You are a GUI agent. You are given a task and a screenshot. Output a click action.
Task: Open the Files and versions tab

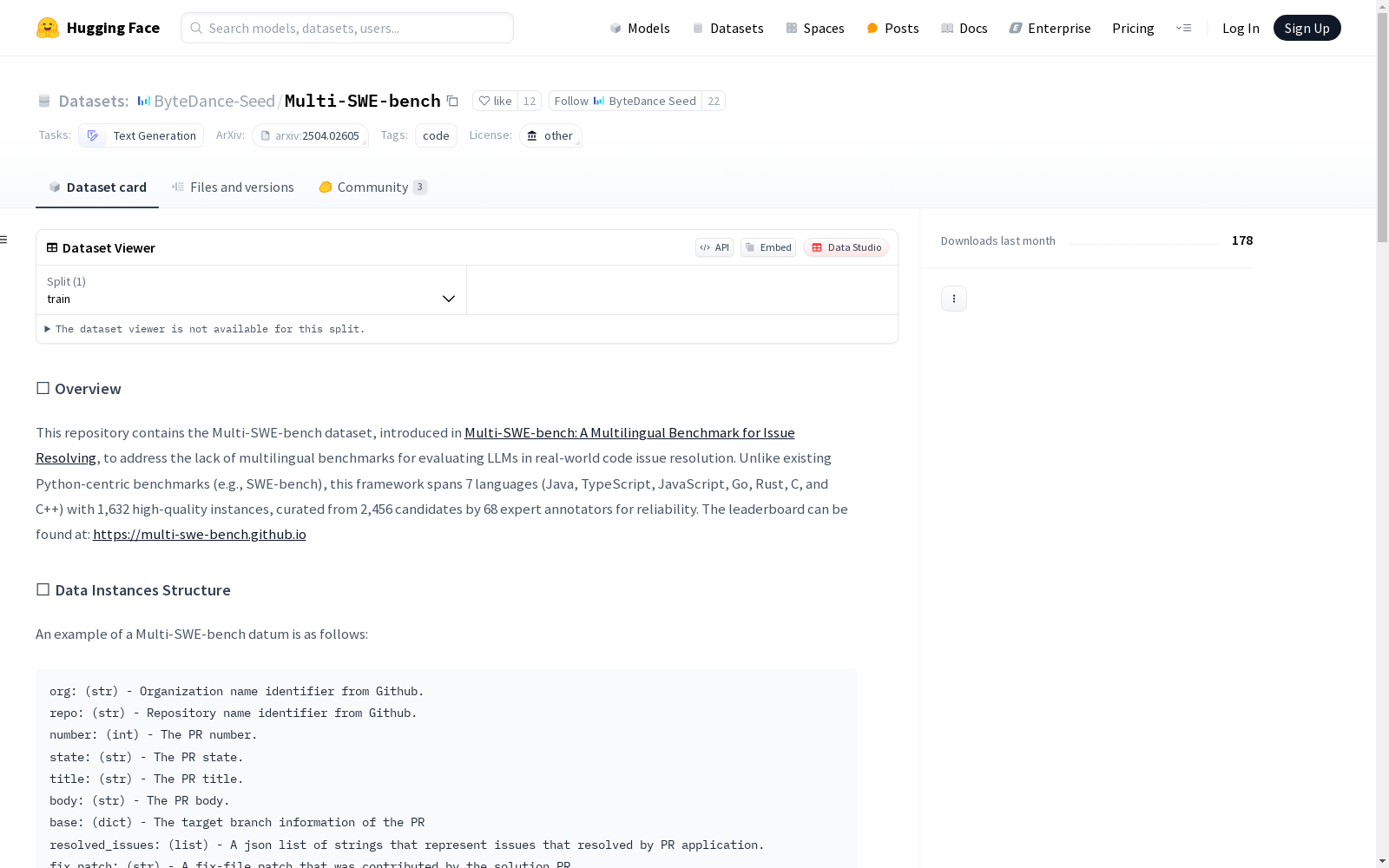coord(233,187)
